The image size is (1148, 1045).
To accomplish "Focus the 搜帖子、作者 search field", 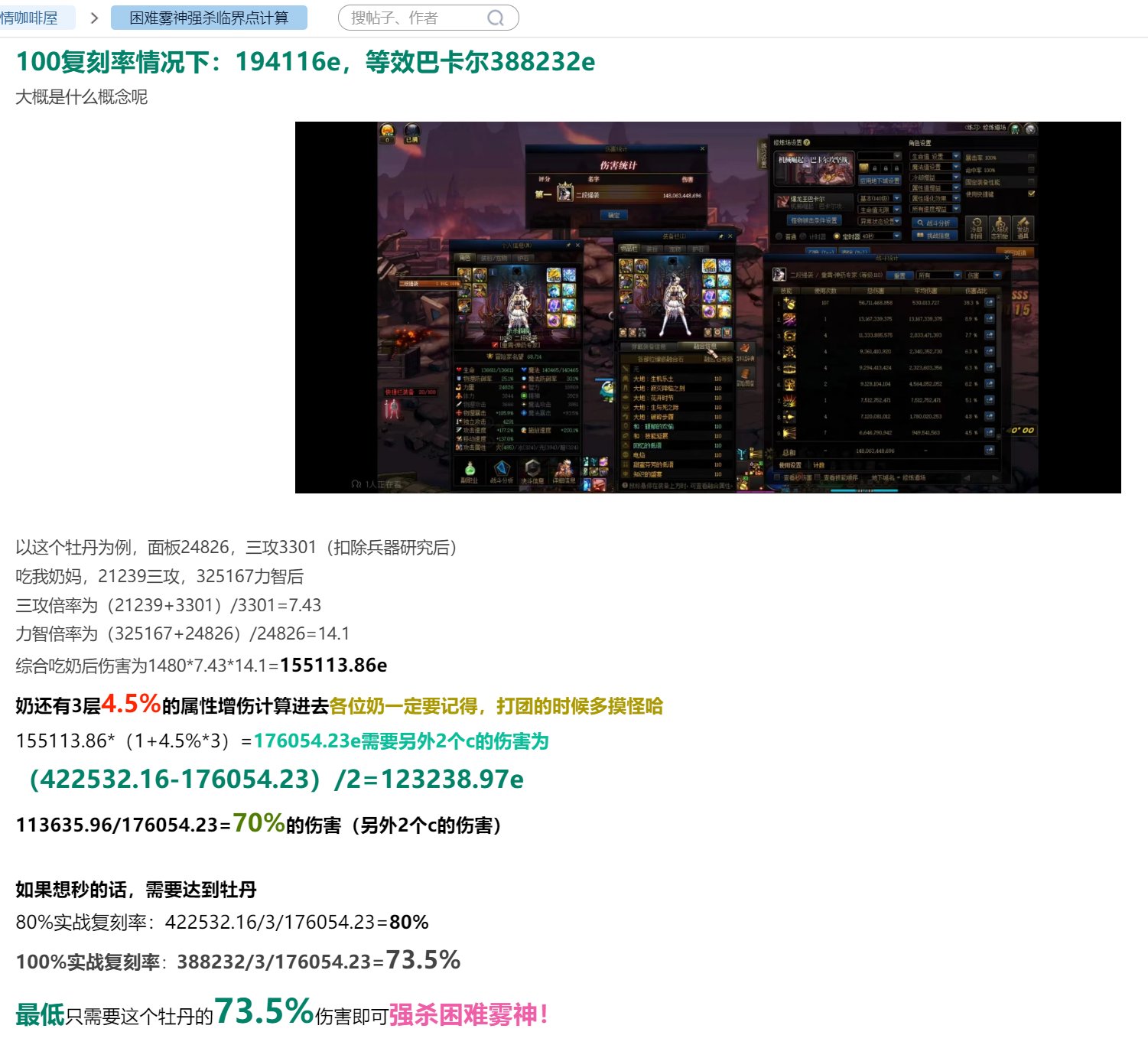I will click(428, 18).
